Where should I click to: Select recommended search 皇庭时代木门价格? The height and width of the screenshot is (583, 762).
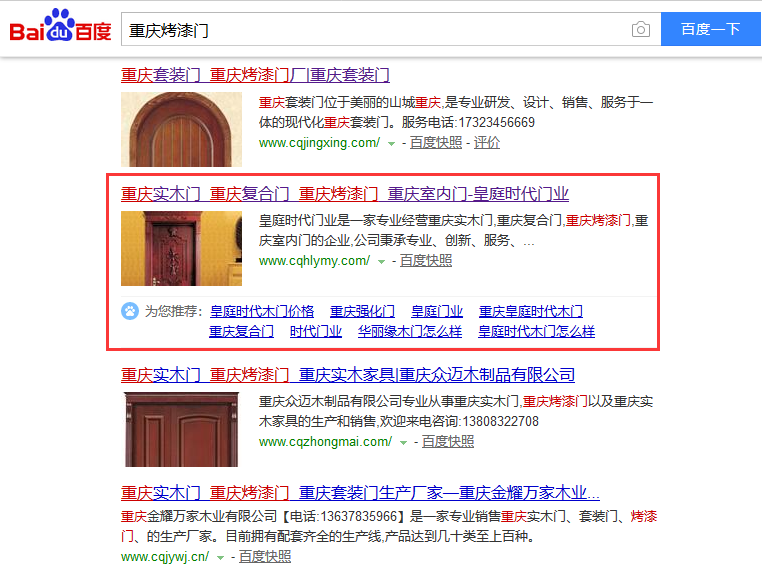pyautogui.click(x=262, y=311)
